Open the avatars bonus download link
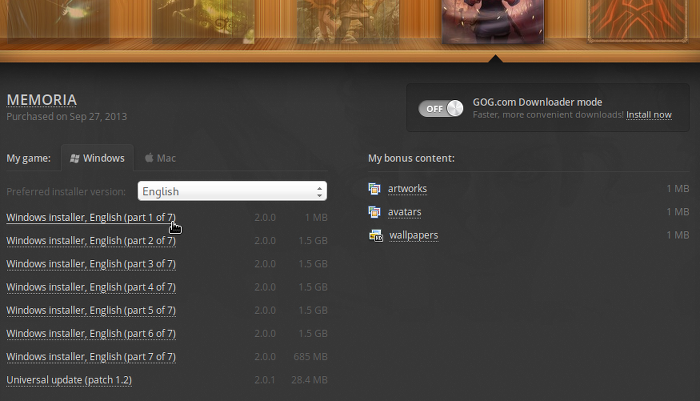 click(404, 212)
